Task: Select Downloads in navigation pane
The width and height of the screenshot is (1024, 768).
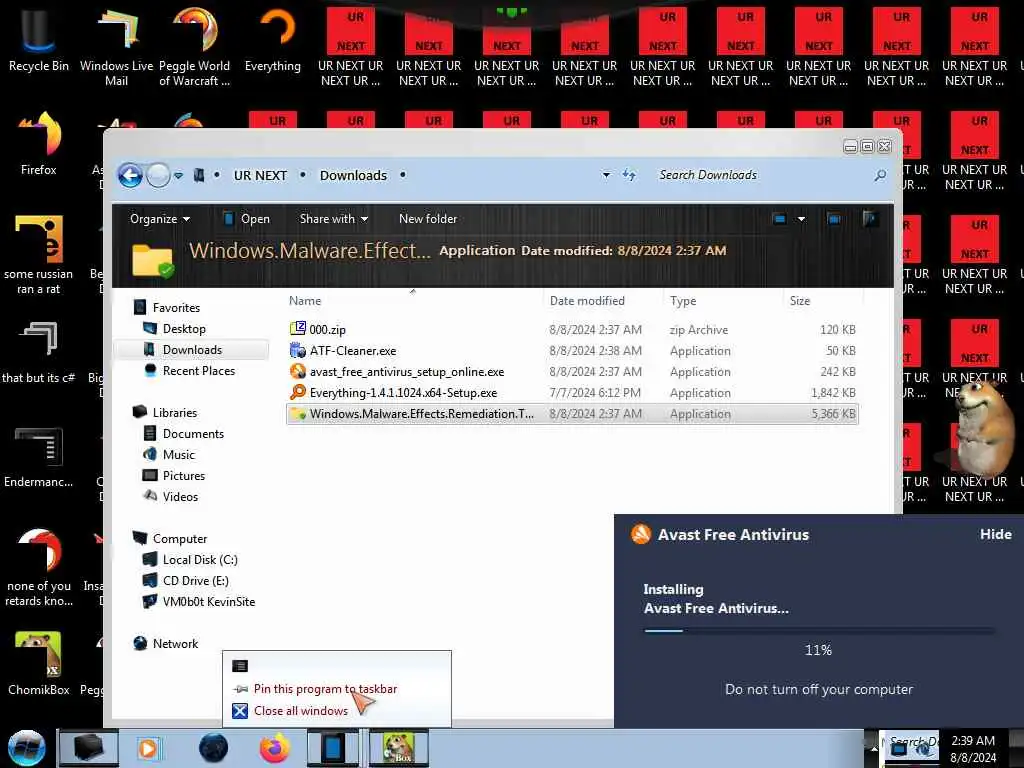Action: coord(192,349)
